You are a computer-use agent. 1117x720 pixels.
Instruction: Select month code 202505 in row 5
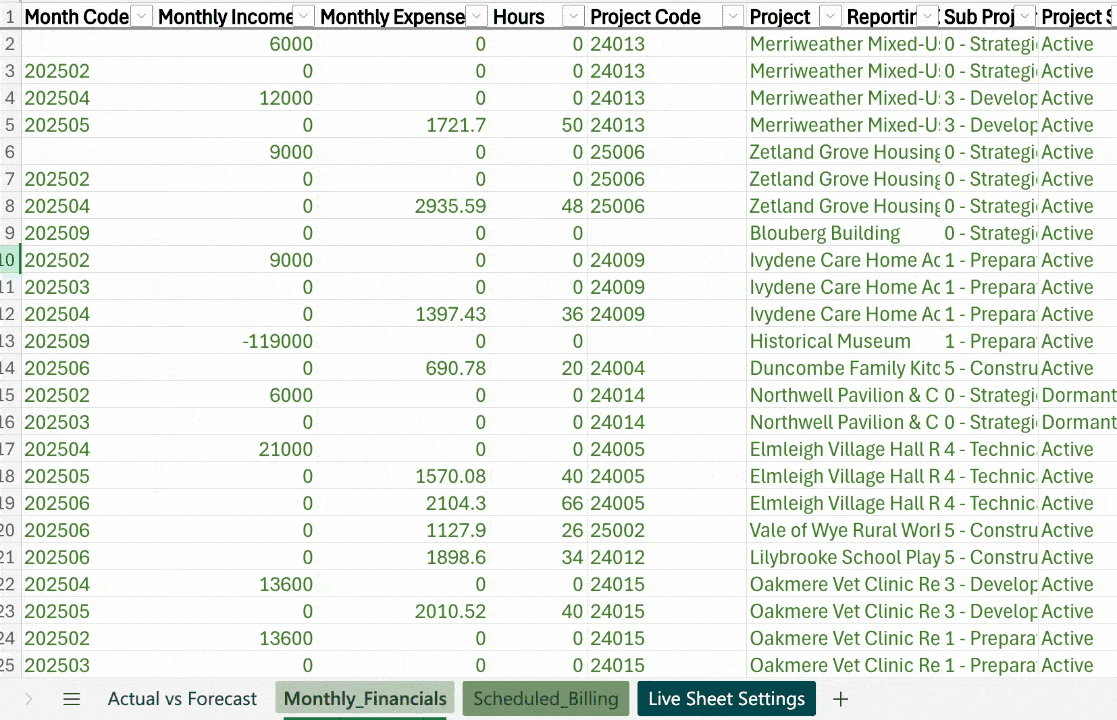(x=87, y=125)
